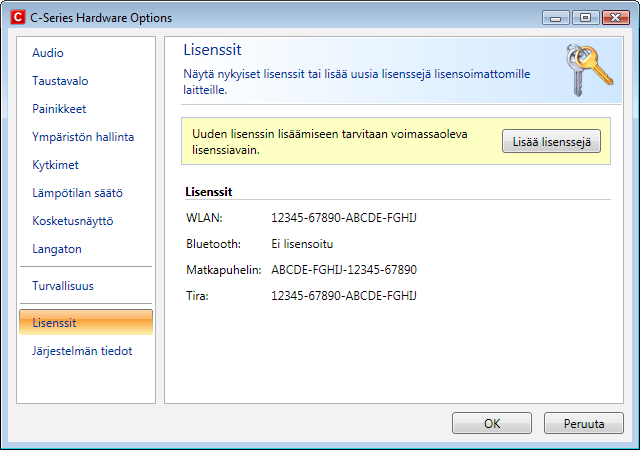Click the bold Lisenssit section heading
Screen dimensions: 640x450
(x=209, y=192)
